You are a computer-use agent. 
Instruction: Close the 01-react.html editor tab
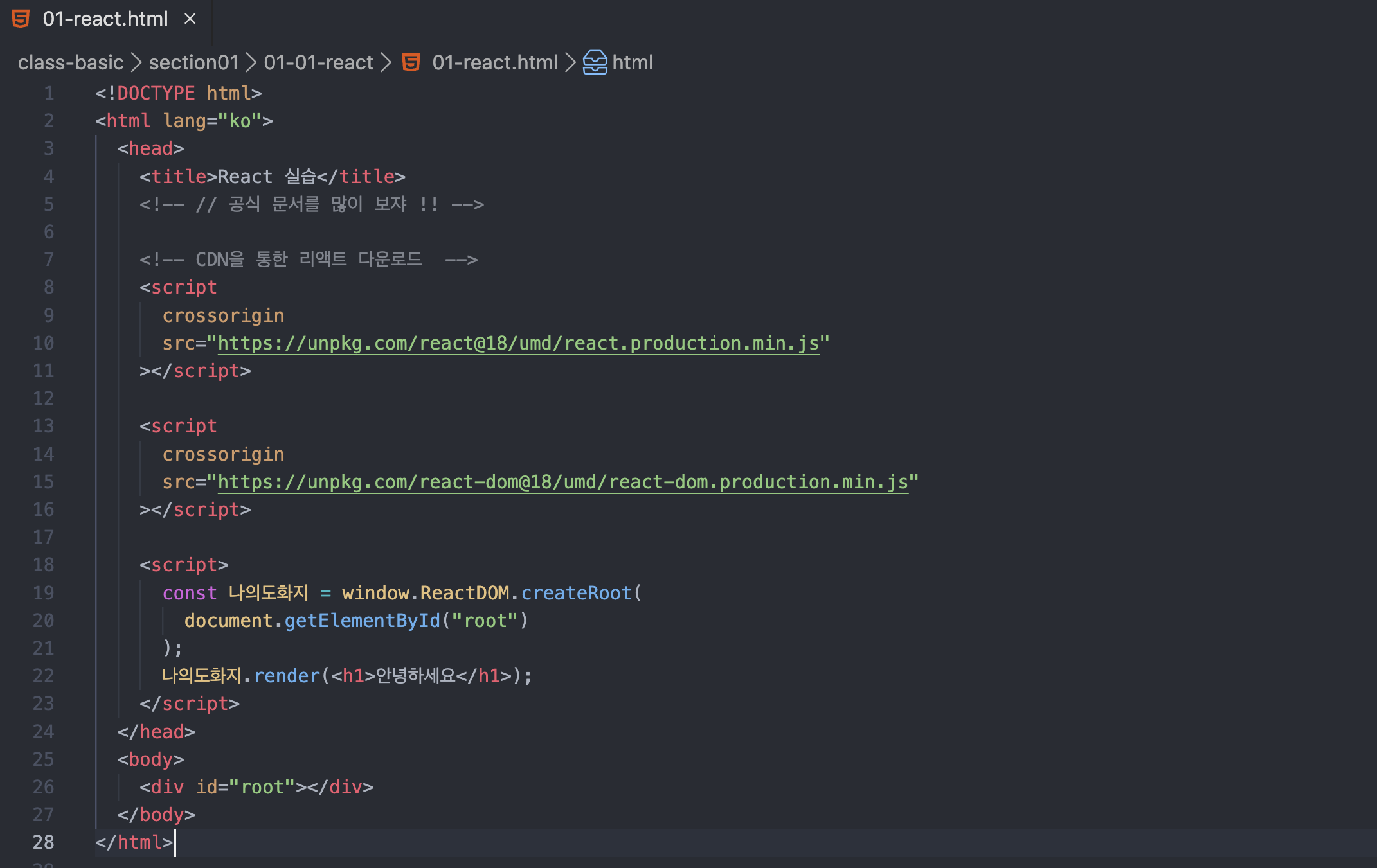tap(190, 19)
